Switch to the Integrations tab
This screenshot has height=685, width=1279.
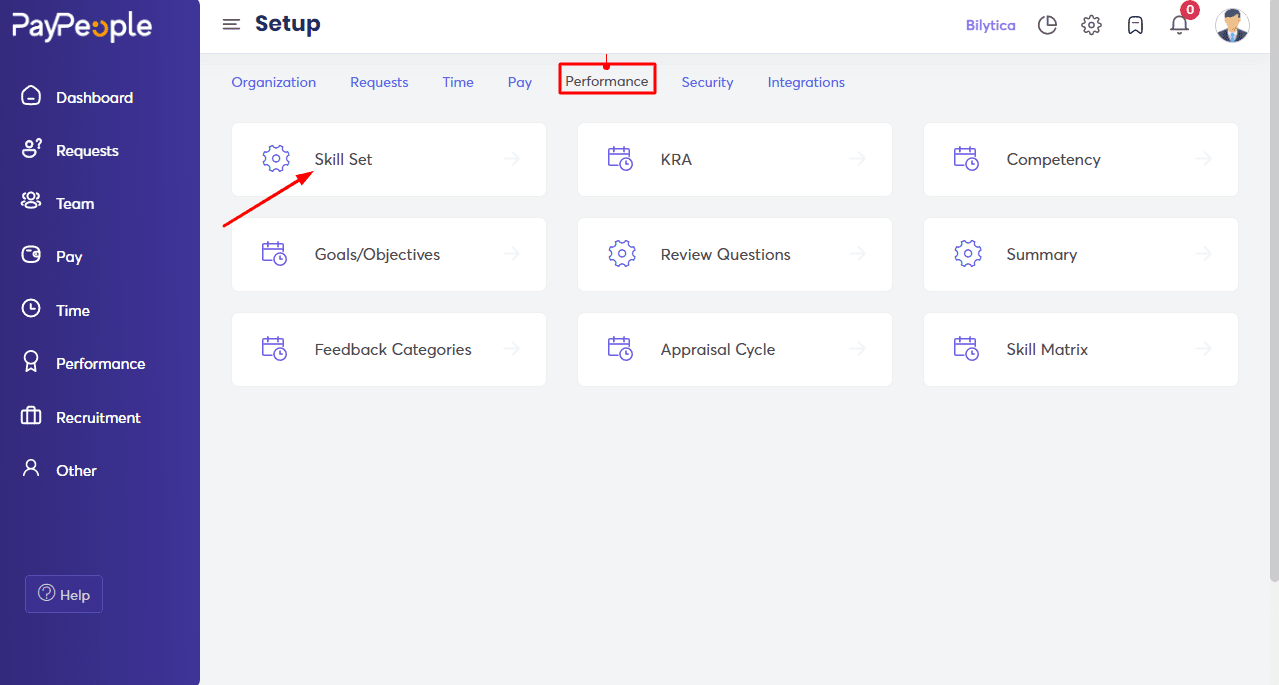(806, 82)
